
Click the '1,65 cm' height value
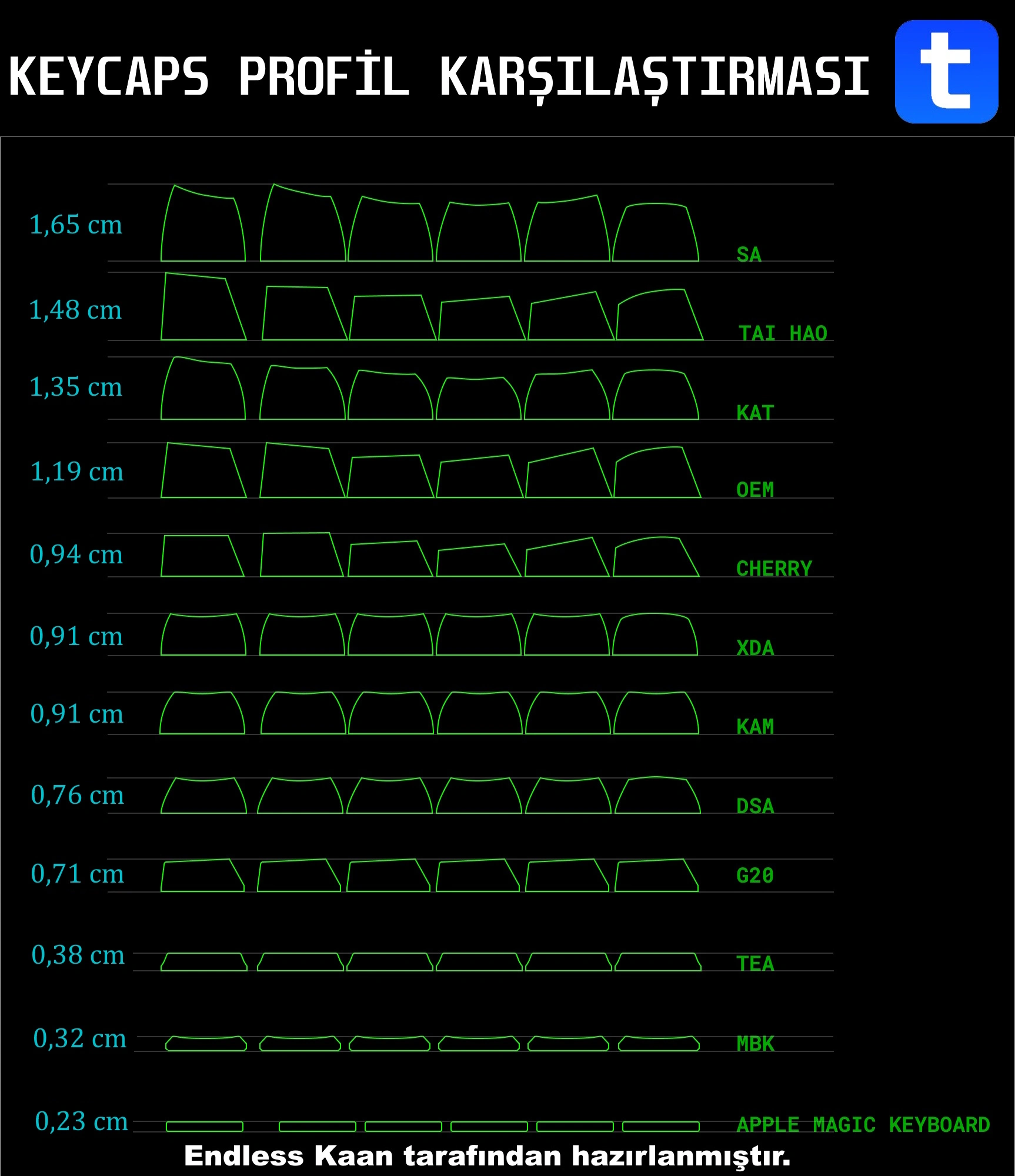point(76,225)
